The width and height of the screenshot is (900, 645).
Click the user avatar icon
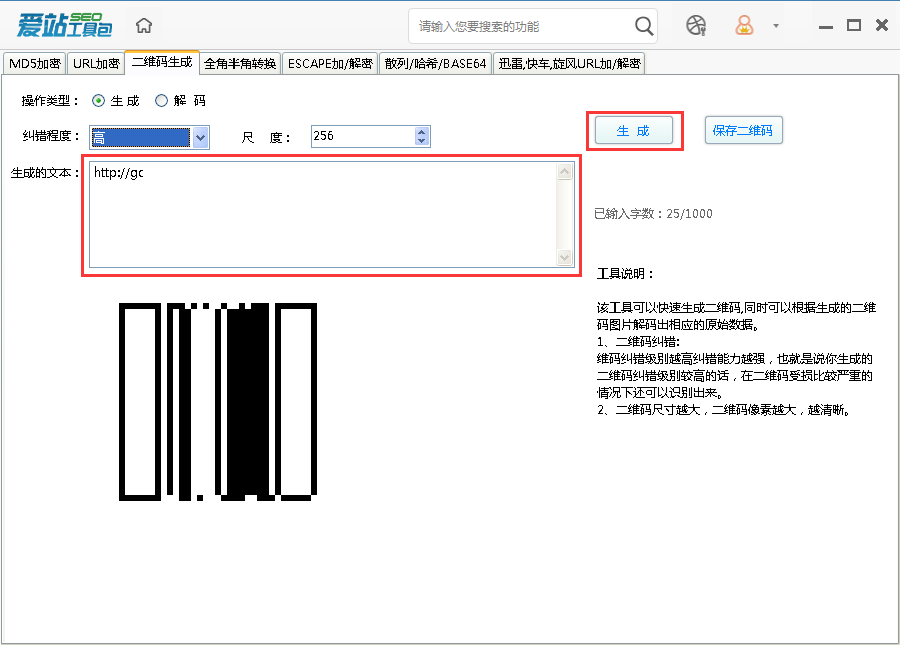[745, 25]
